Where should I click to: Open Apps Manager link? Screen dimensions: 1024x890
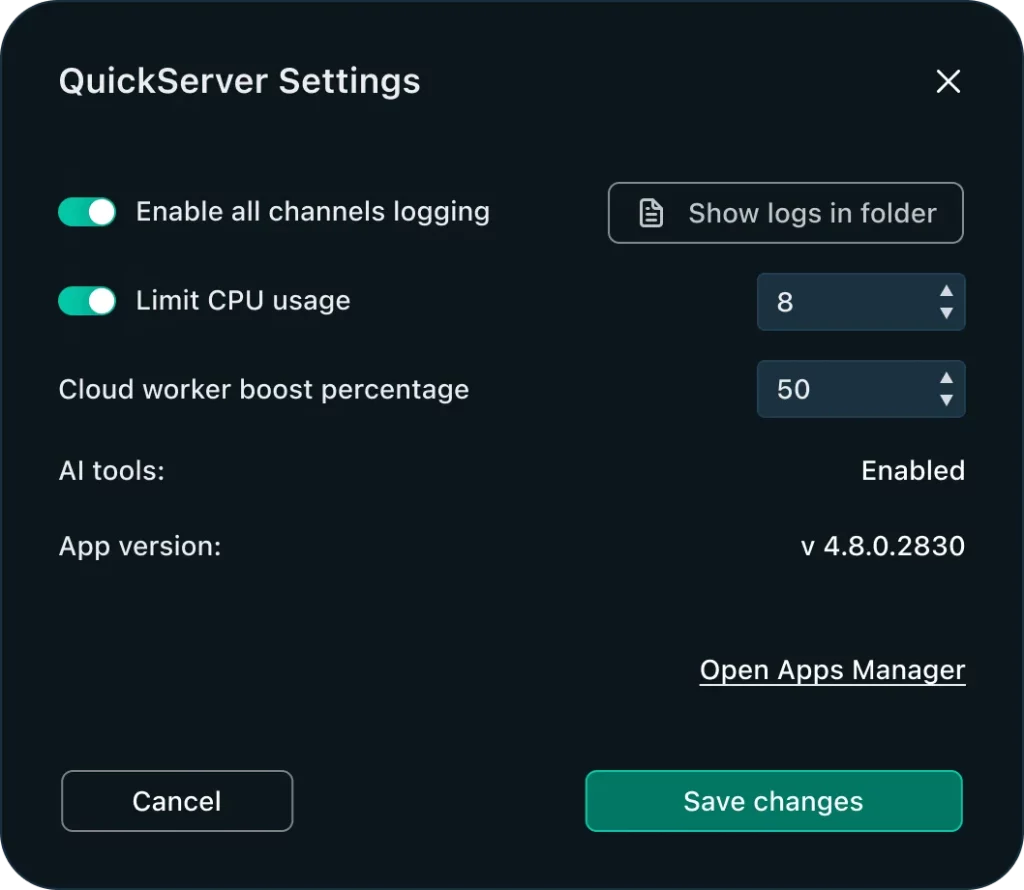click(x=832, y=671)
